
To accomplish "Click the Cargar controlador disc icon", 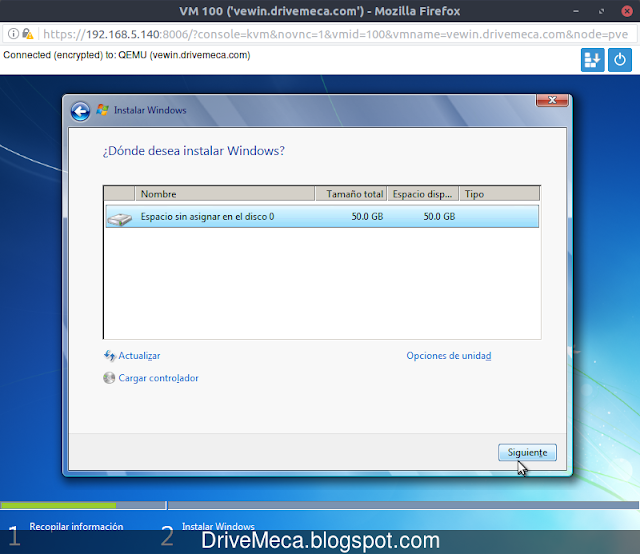I will pyautogui.click(x=109, y=378).
